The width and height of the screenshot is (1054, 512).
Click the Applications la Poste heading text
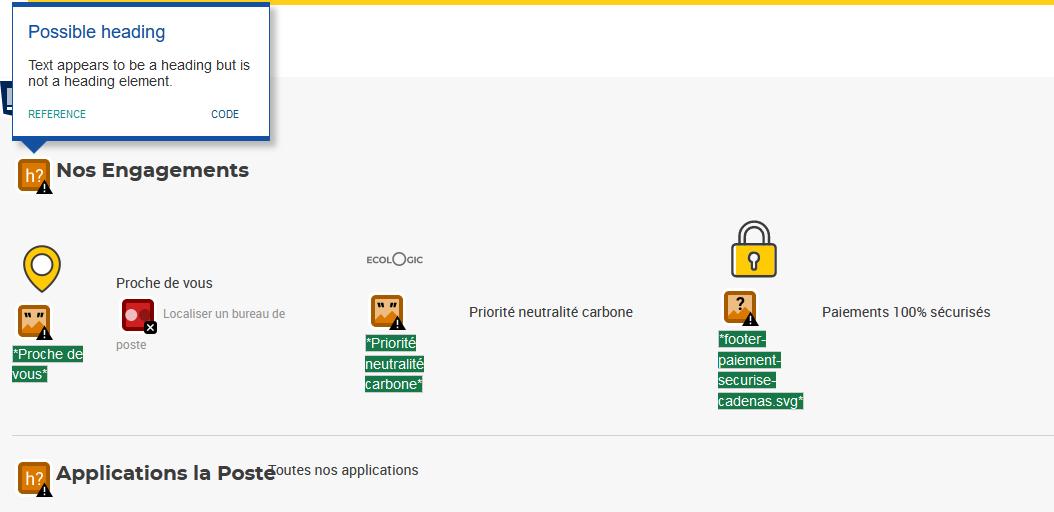click(165, 474)
